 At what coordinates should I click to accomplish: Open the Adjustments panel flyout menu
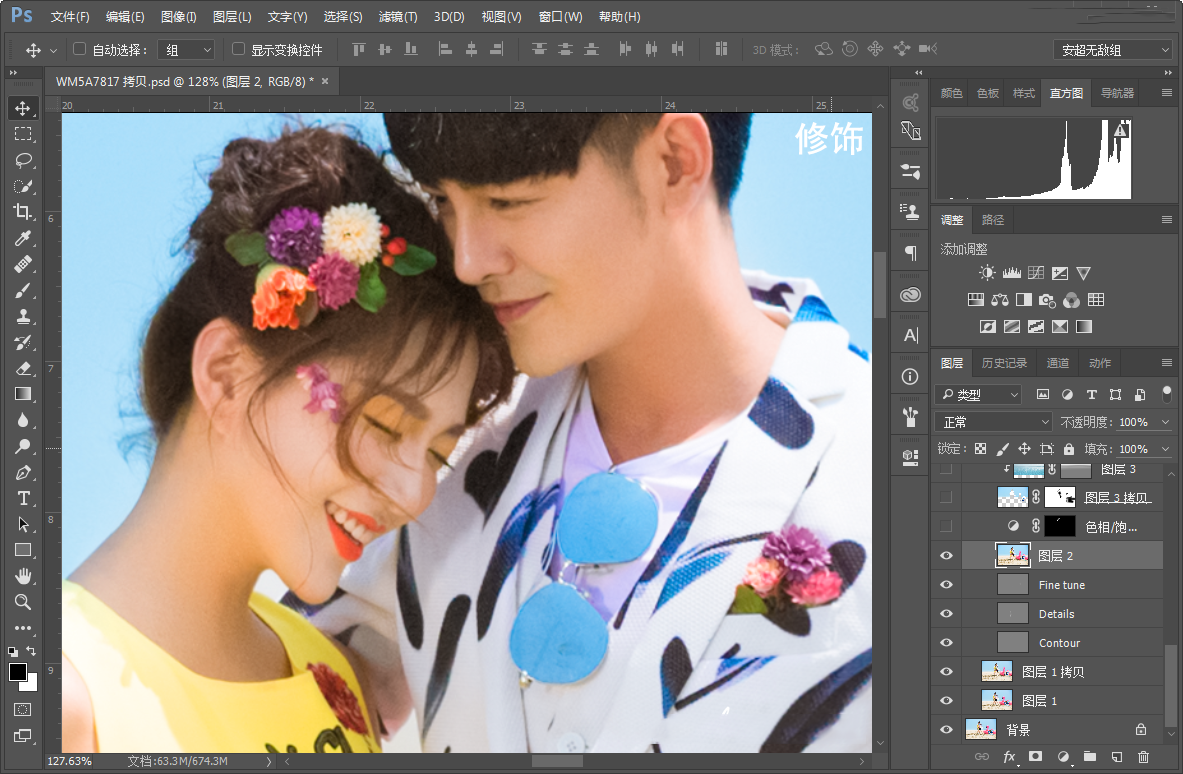click(x=1166, y=220)
